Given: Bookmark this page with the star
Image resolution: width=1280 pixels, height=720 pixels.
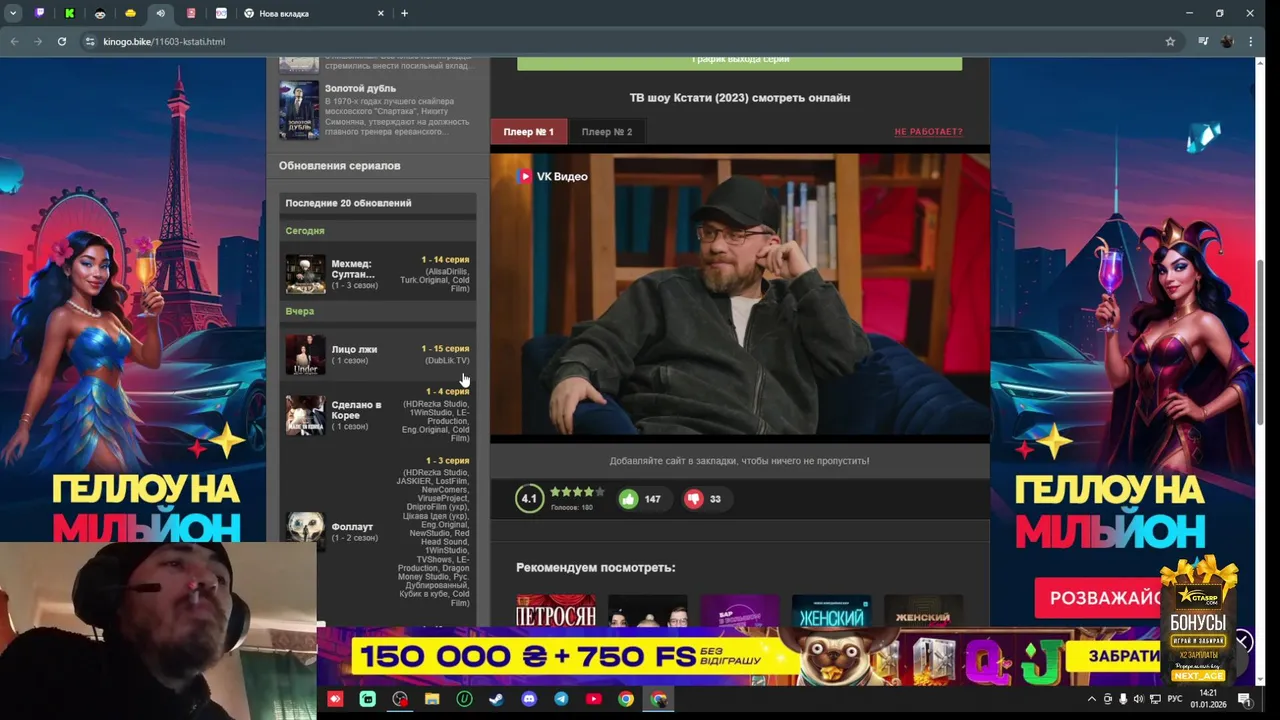Looking at the screenshot, I should (1170, 41).
